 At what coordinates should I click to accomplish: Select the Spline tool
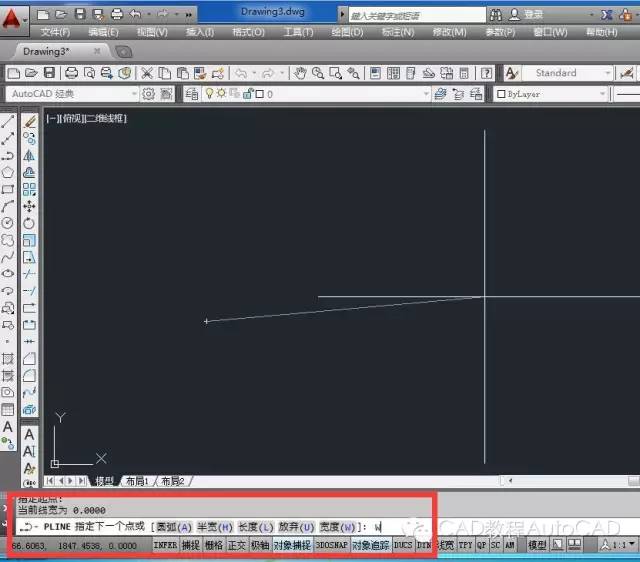point(8,257)
